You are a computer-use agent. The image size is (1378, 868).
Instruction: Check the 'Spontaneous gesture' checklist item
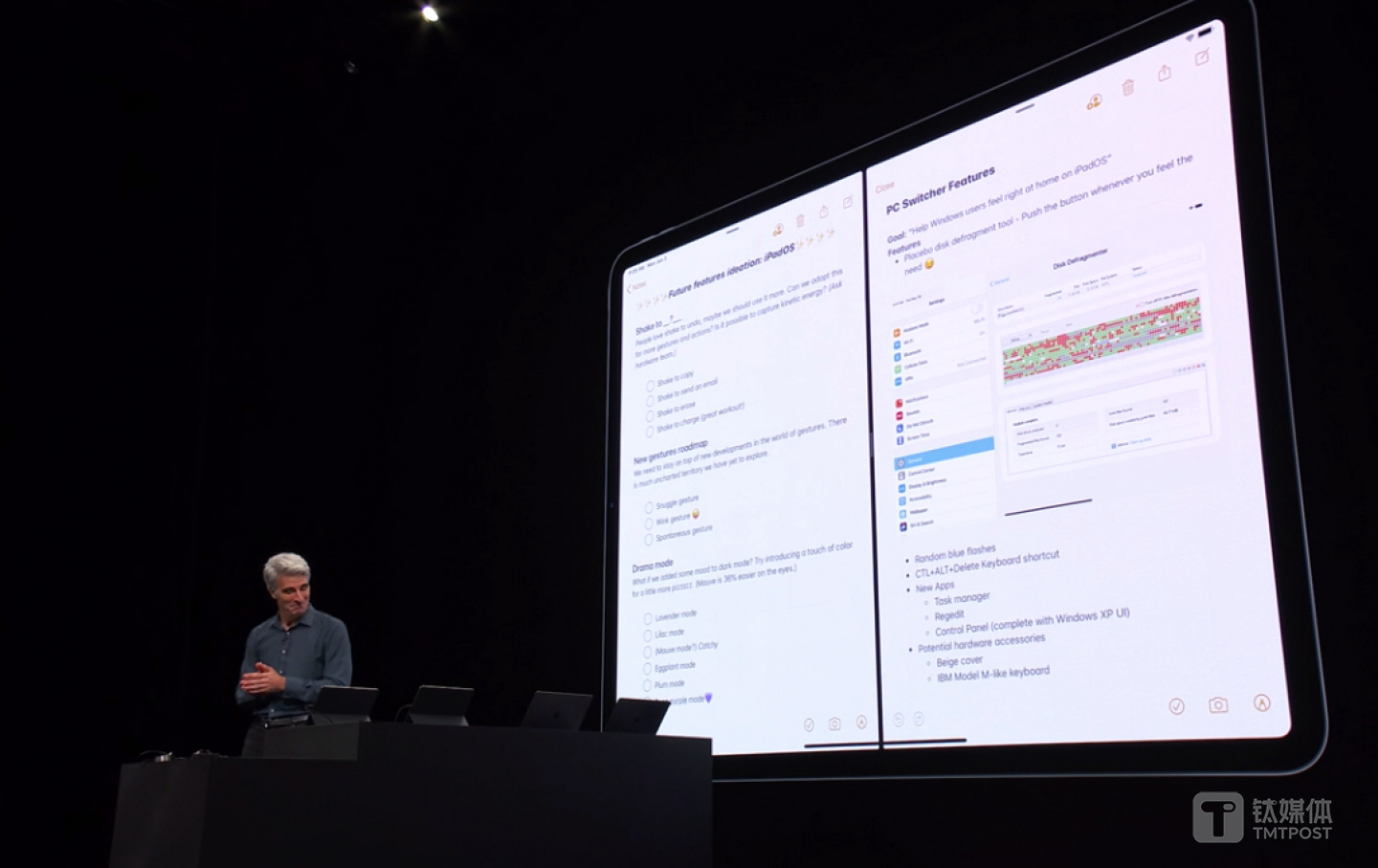(x=649, y=539)
